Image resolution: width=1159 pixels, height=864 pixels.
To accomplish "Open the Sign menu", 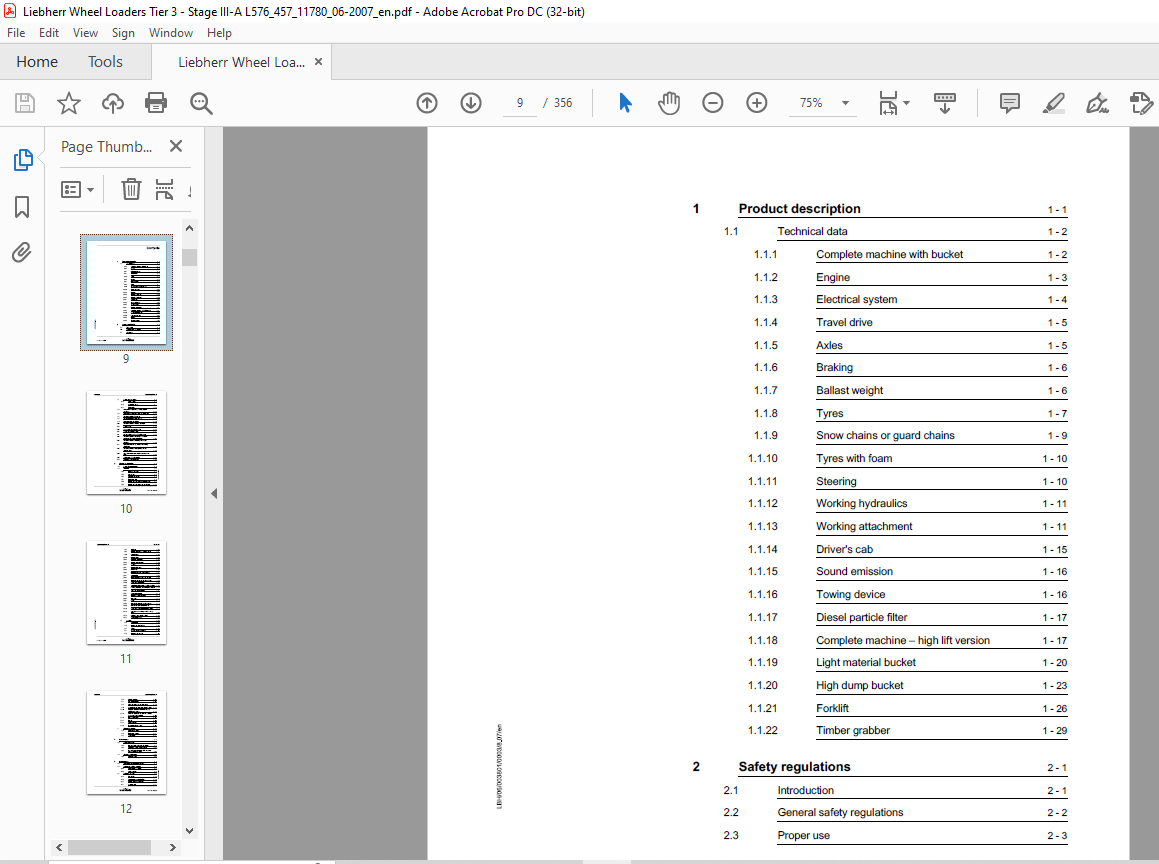I will point(123,33).
